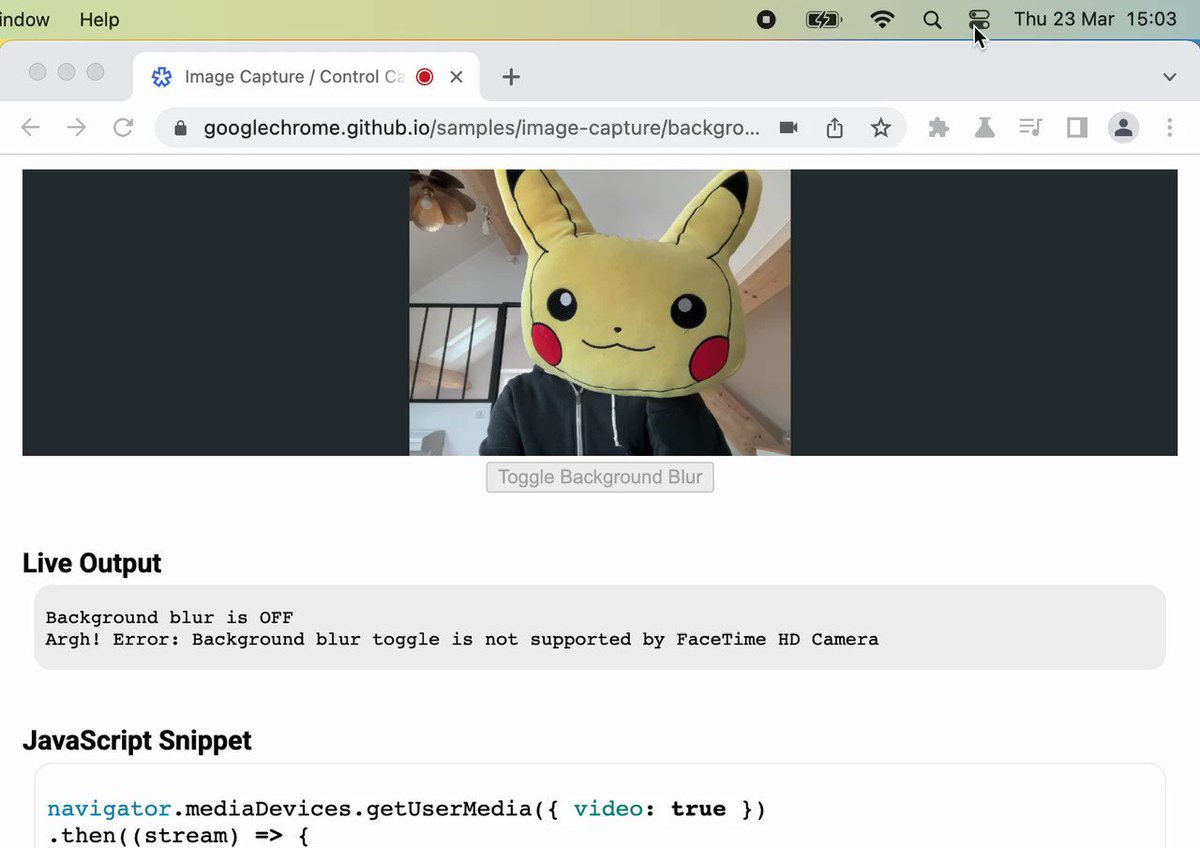Open date and time Thu 23 Mar
The width and height of the screenshot is (1200, 848).
[x=1095, y=19]
